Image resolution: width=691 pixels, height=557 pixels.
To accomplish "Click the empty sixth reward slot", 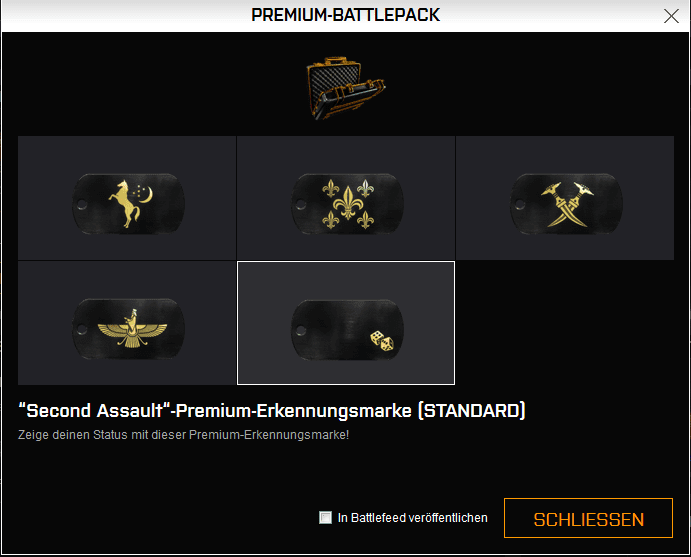I will click(x=564, y=323).
